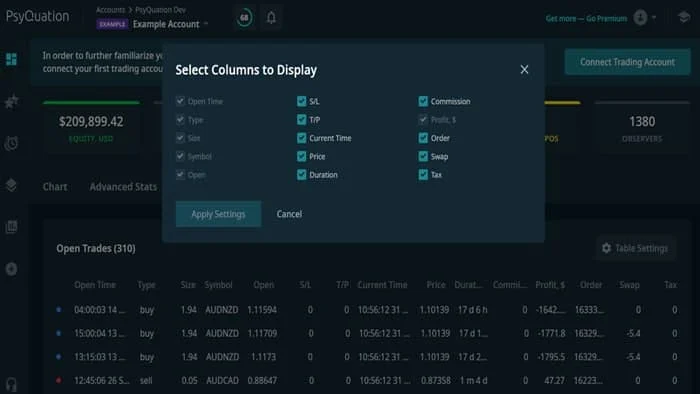Toggle the Tax column checkbox

423,174
